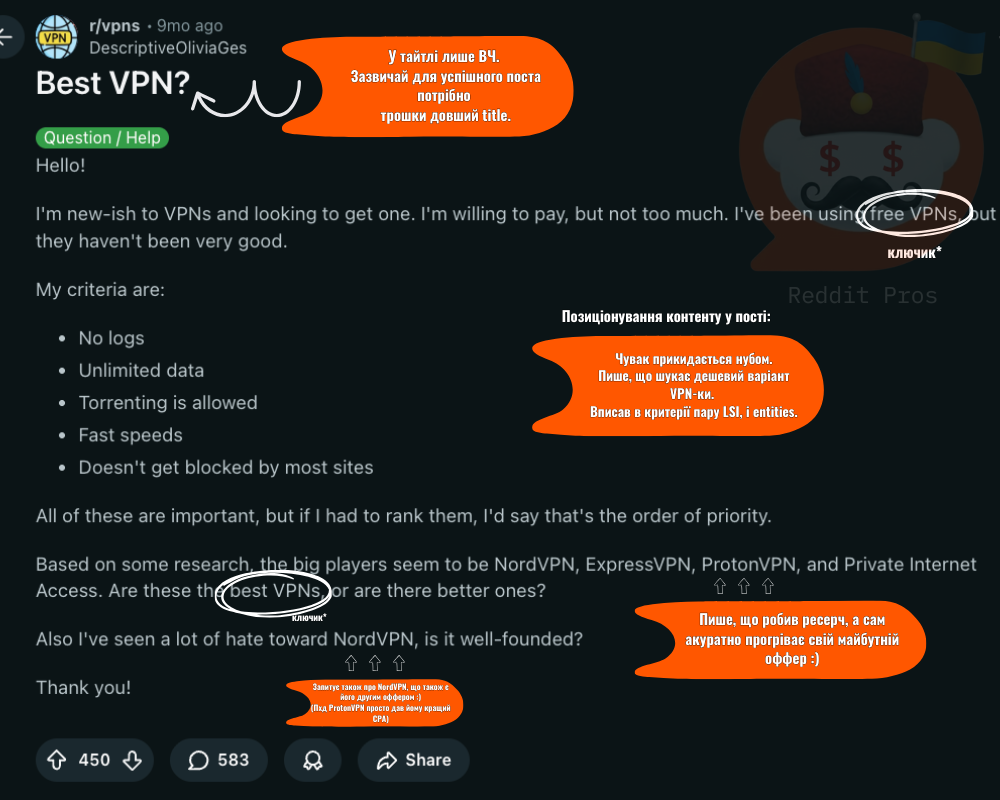Click the circled "best VPNs" keyword
This screenshot has width=1000, height=800.
tap(273, 591)
